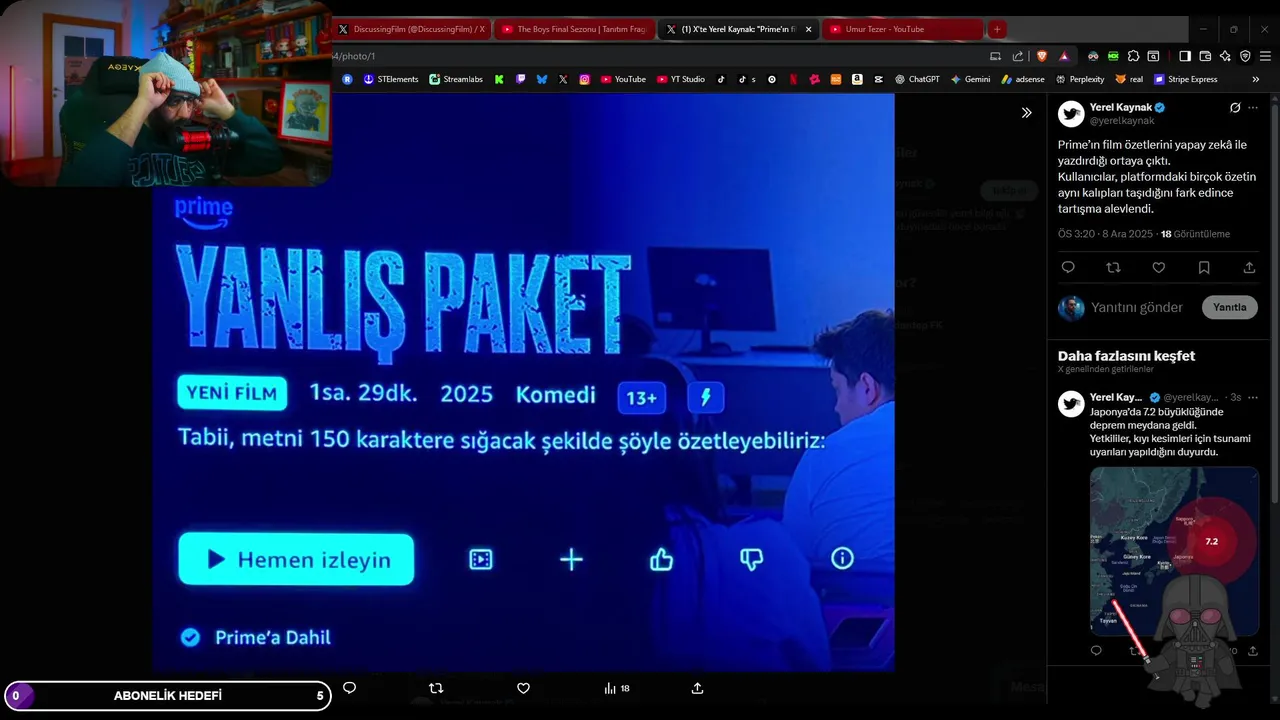Click the '18 Görüntüleme' view count

[1195, 234]
